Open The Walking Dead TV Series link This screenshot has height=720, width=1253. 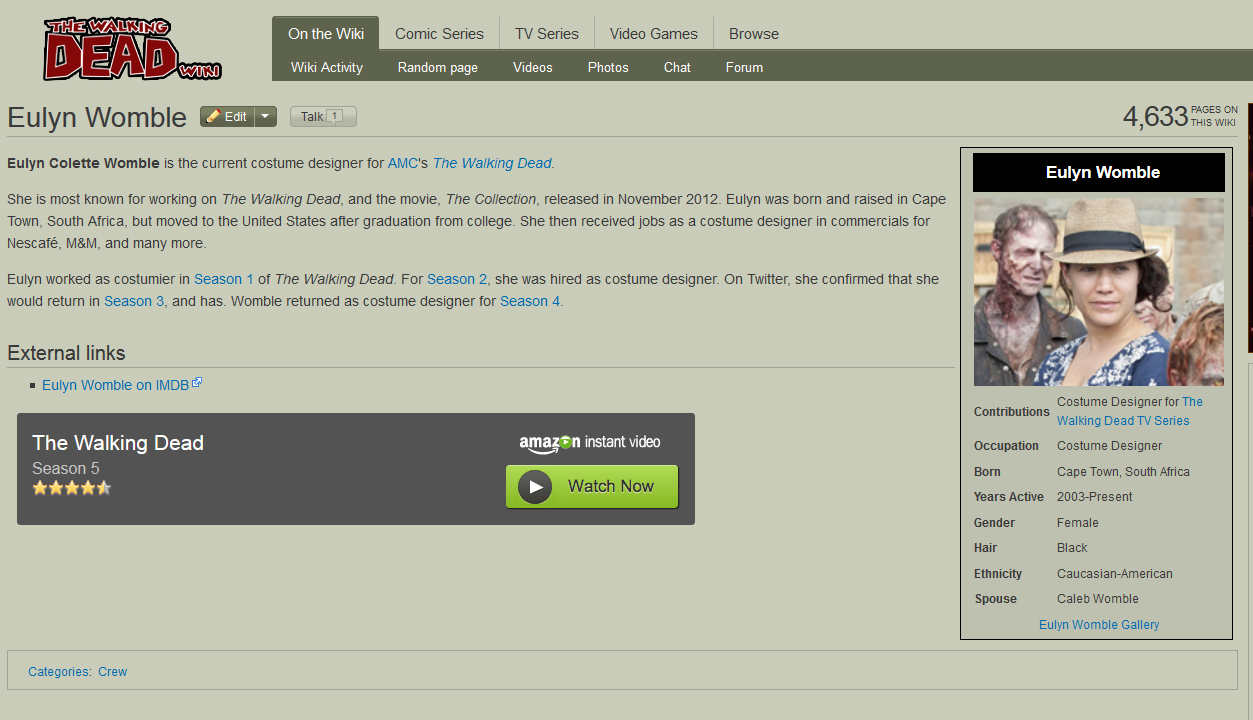point(1130,411)
